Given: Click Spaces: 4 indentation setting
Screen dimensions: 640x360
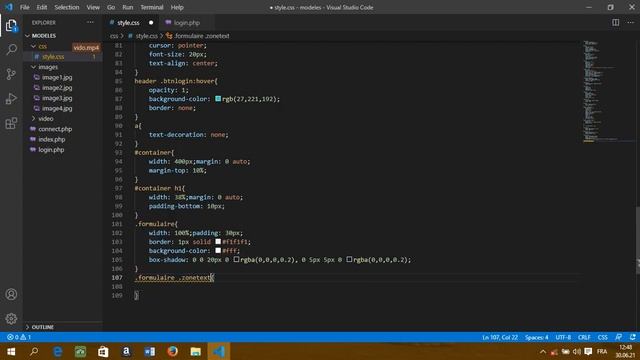Looking at the screenshot, I should (537, 337).
